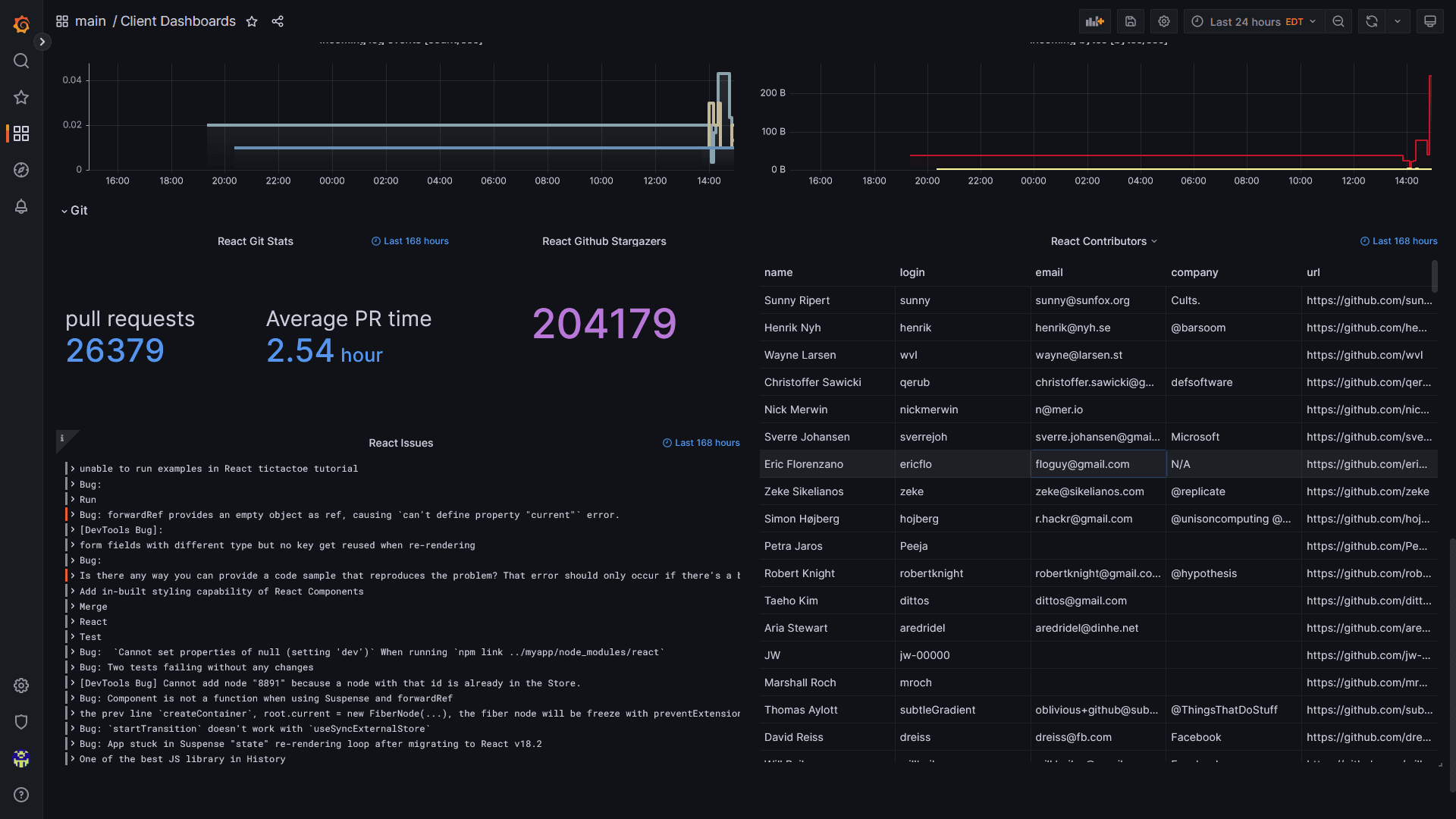Viewport: 1456px width, 819px height.
Task: Open the Explore compass icon
Action: tap(21, 170)
